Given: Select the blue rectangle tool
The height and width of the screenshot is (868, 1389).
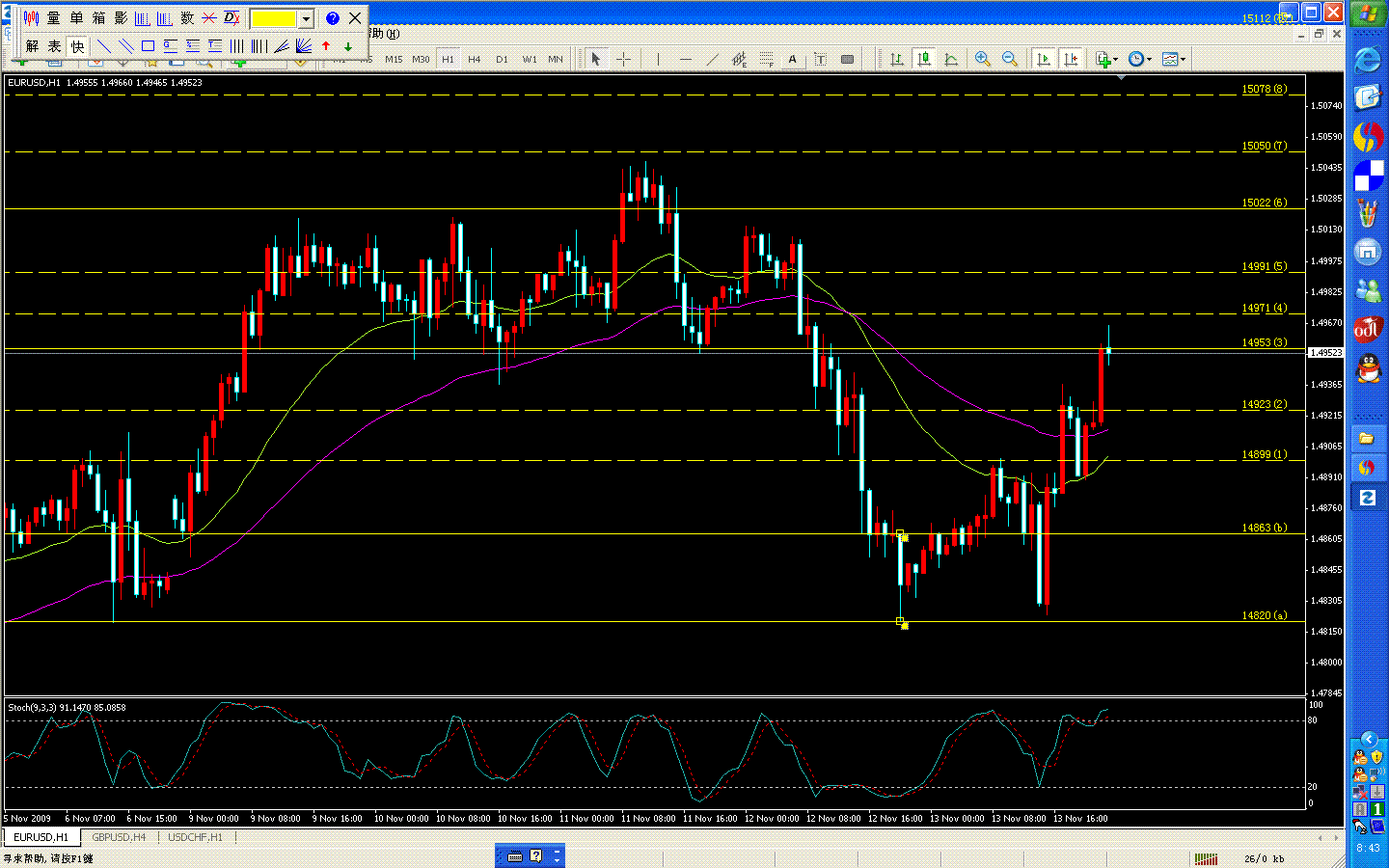Looking at the screenshot, I should (x=149, y=45).
